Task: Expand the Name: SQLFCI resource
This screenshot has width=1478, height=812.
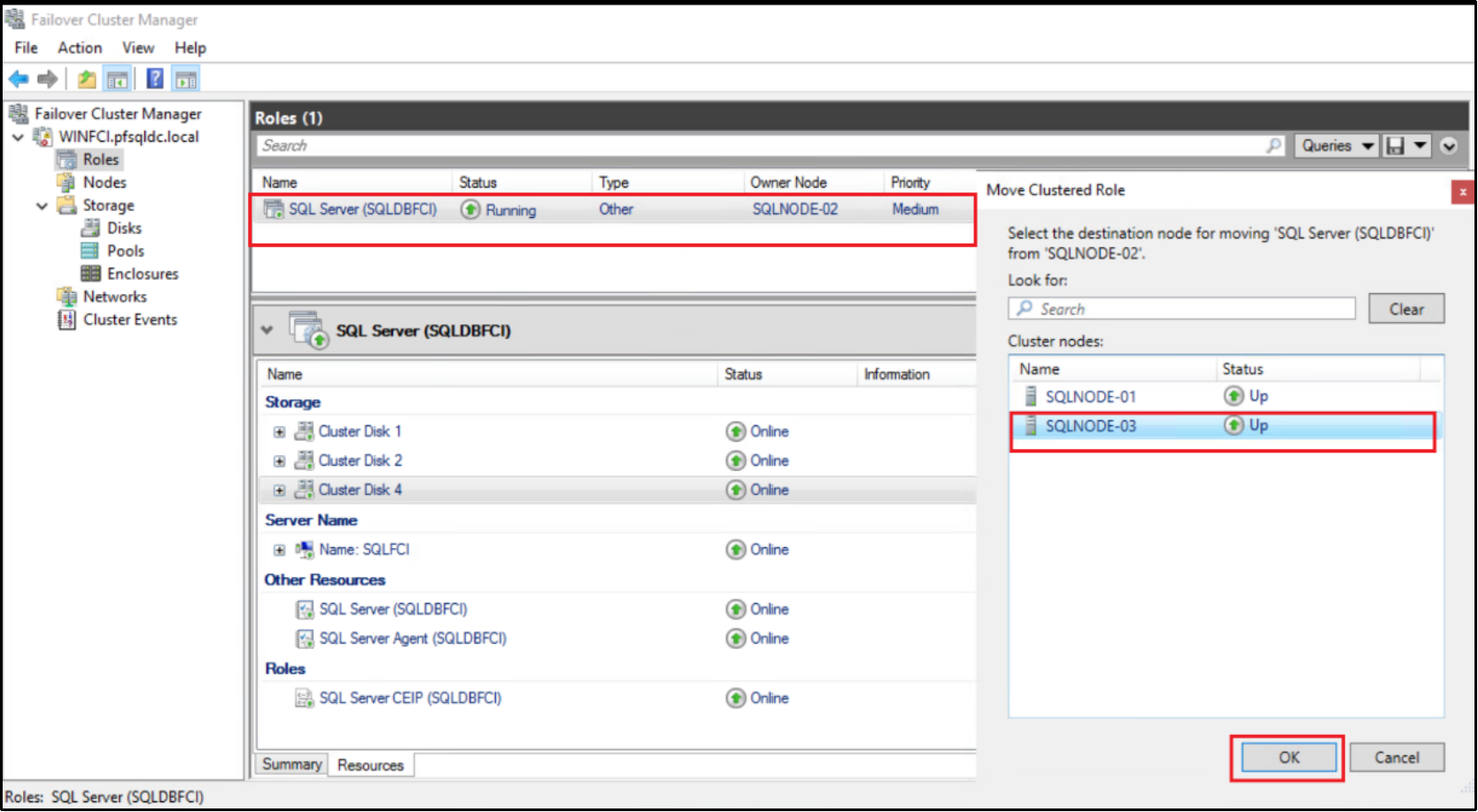Action: pyautogui.click(x=280, y=550)
